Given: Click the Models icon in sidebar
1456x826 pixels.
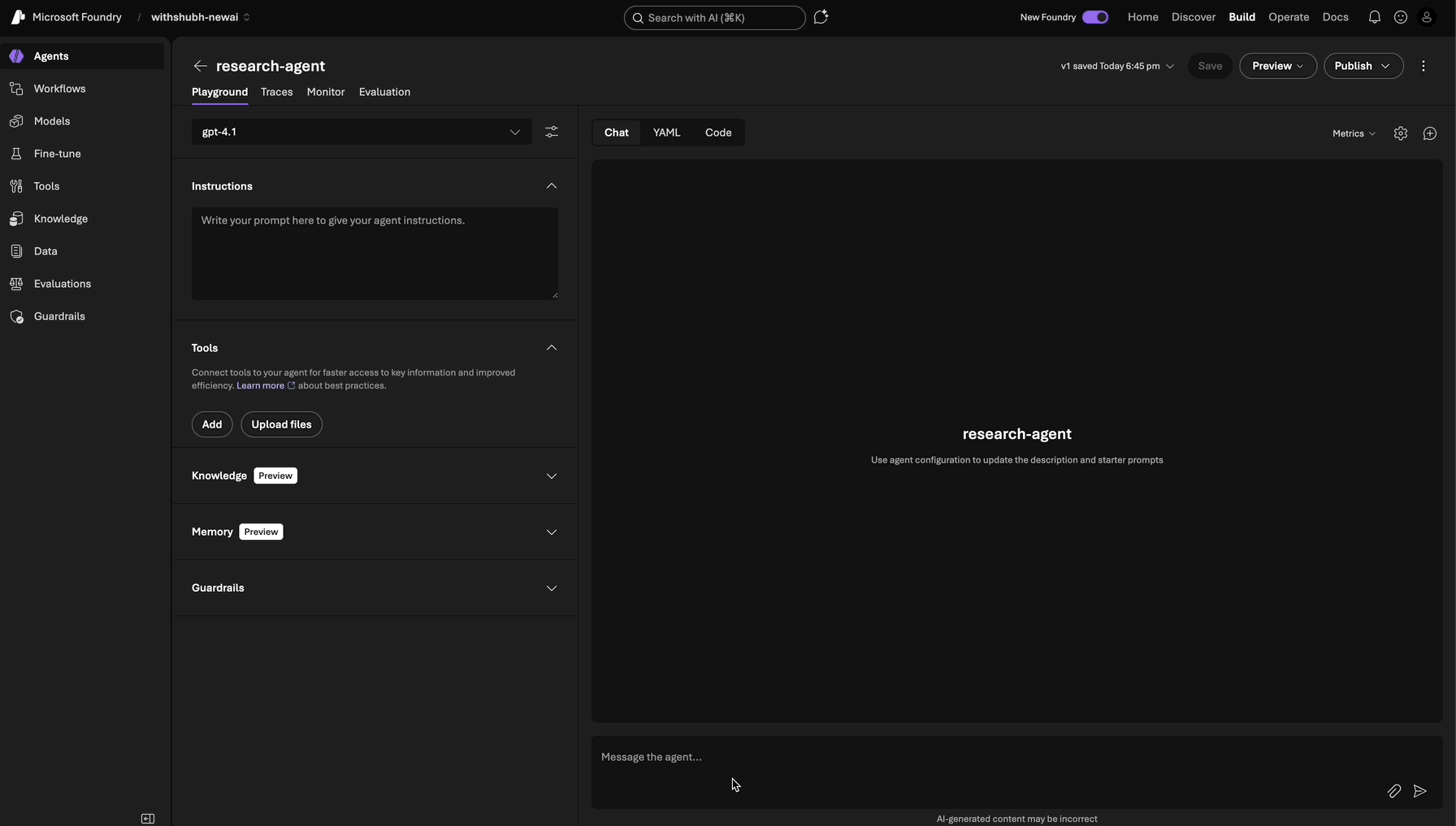Looking at the screenshot, I should (x=17, y=120).
